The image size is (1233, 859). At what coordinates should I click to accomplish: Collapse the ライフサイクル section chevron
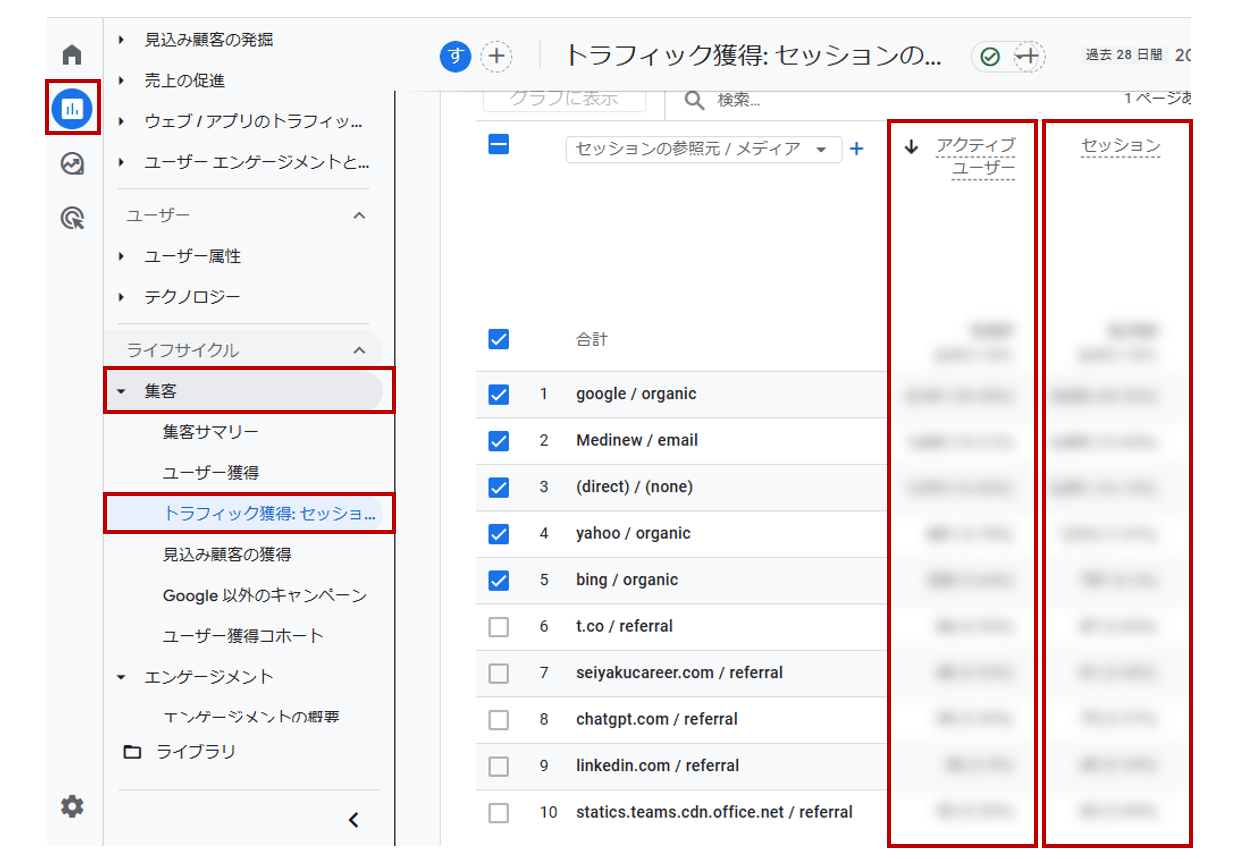(358, 350)
